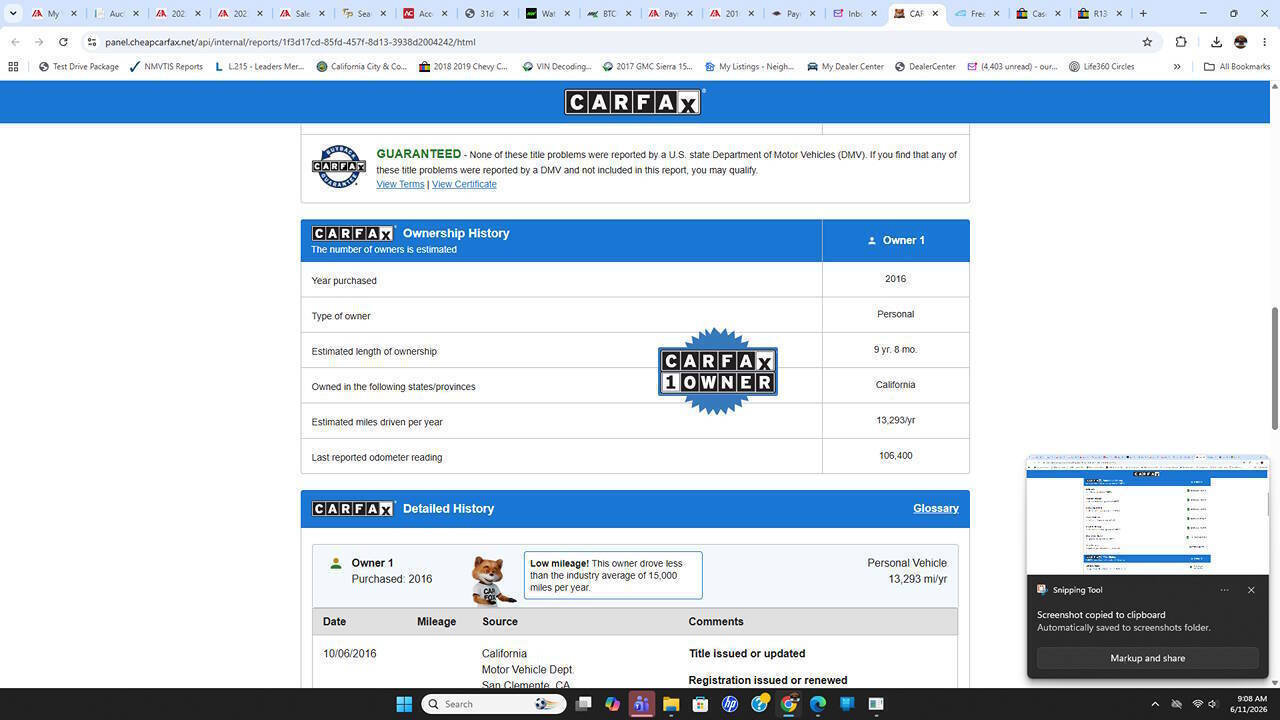Open the Chrome downloads panel

(x=1216, y=42)
